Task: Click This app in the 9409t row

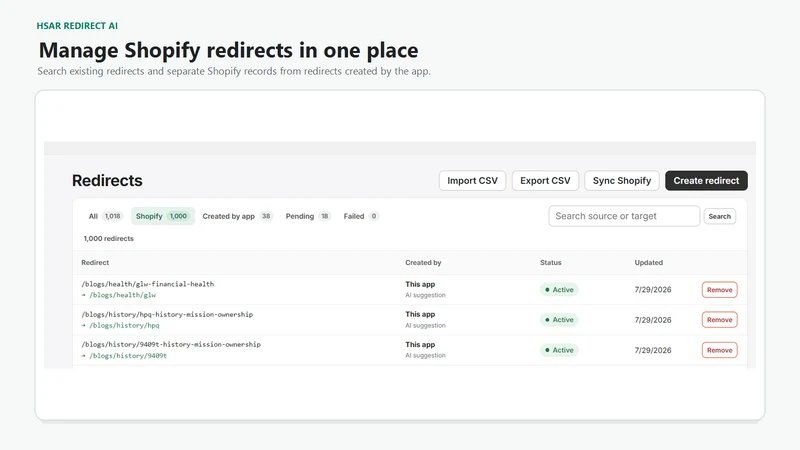Action: click(x=420, y=344)
